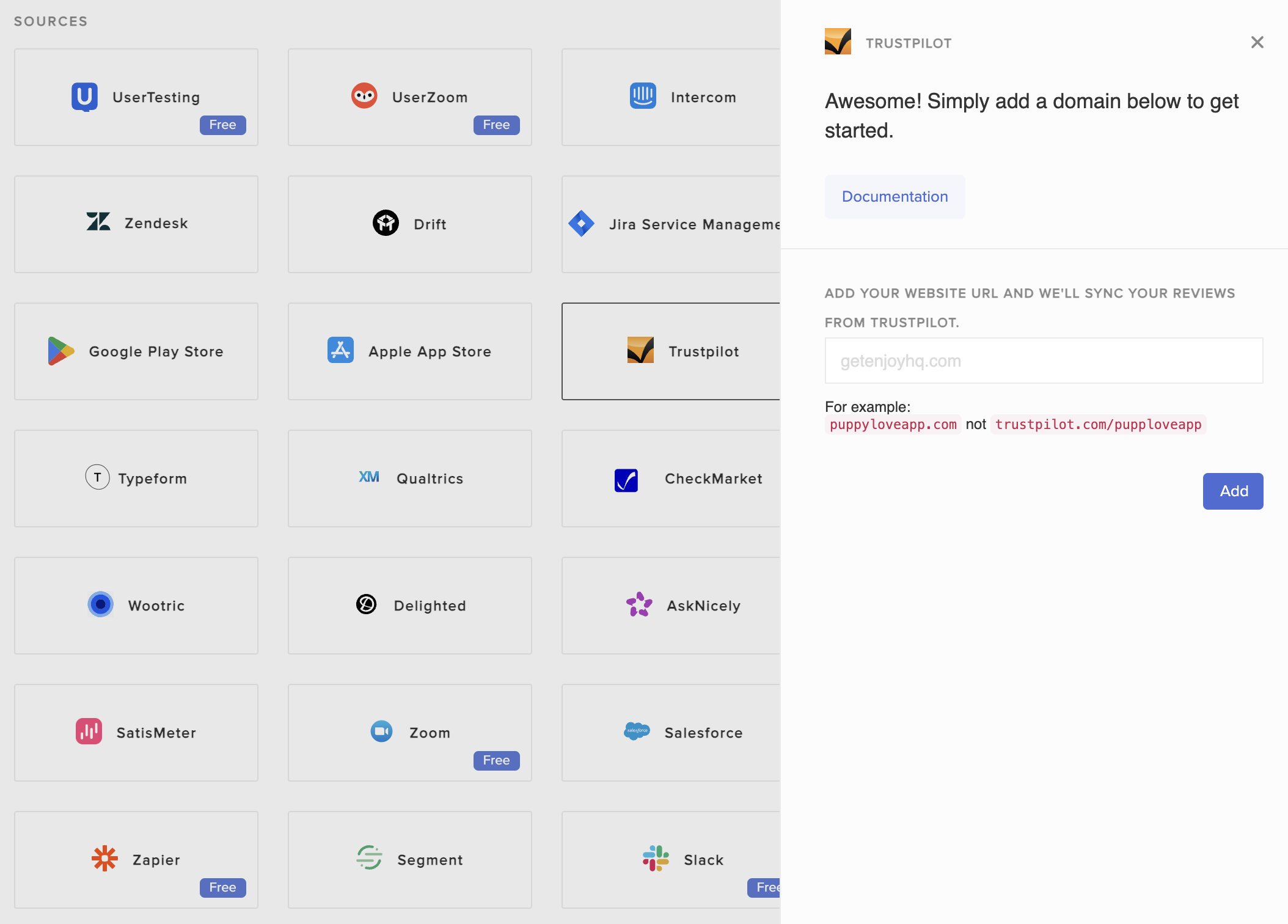Screen dimensions: 1288x924
Task: Open Jira Service Management integration
Action: click(x=672, y=224)
